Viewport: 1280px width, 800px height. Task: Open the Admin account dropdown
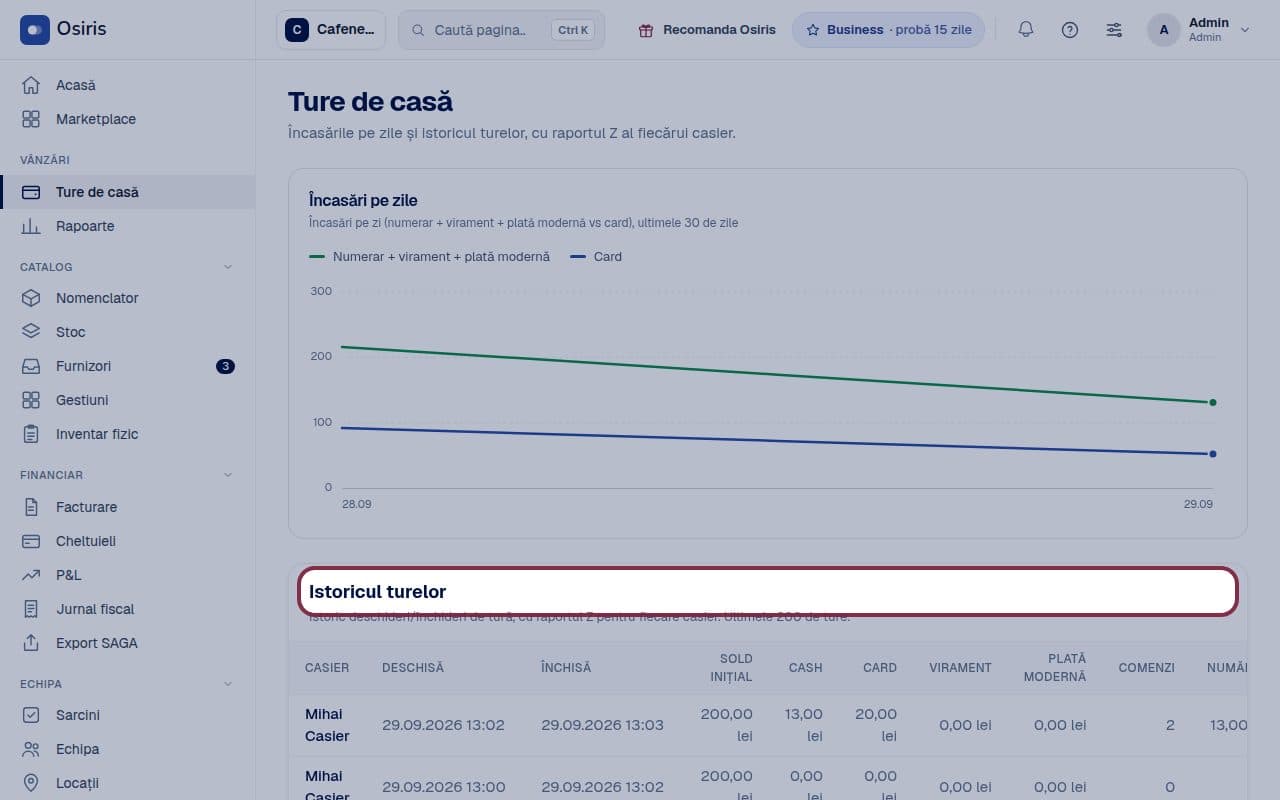(x=1200, y=30)
